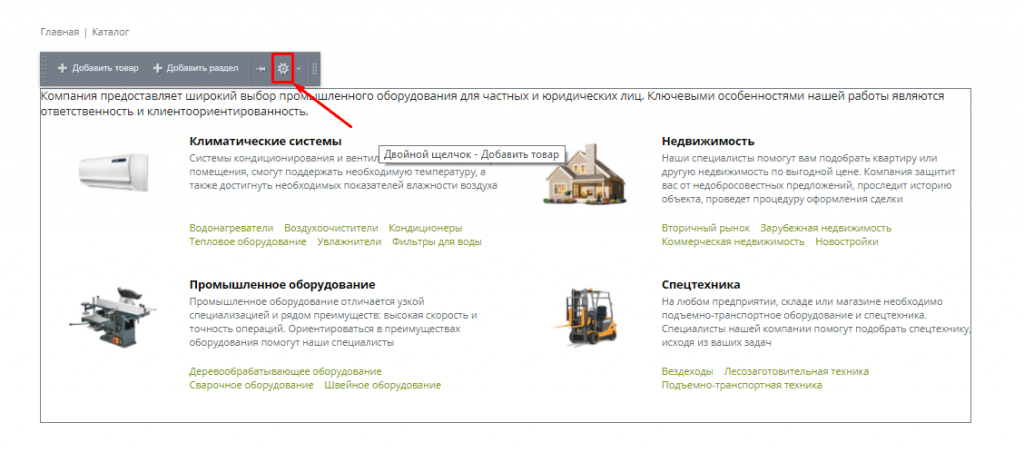Expand the dropdown arrow beside the gear

tap(298, 68)
